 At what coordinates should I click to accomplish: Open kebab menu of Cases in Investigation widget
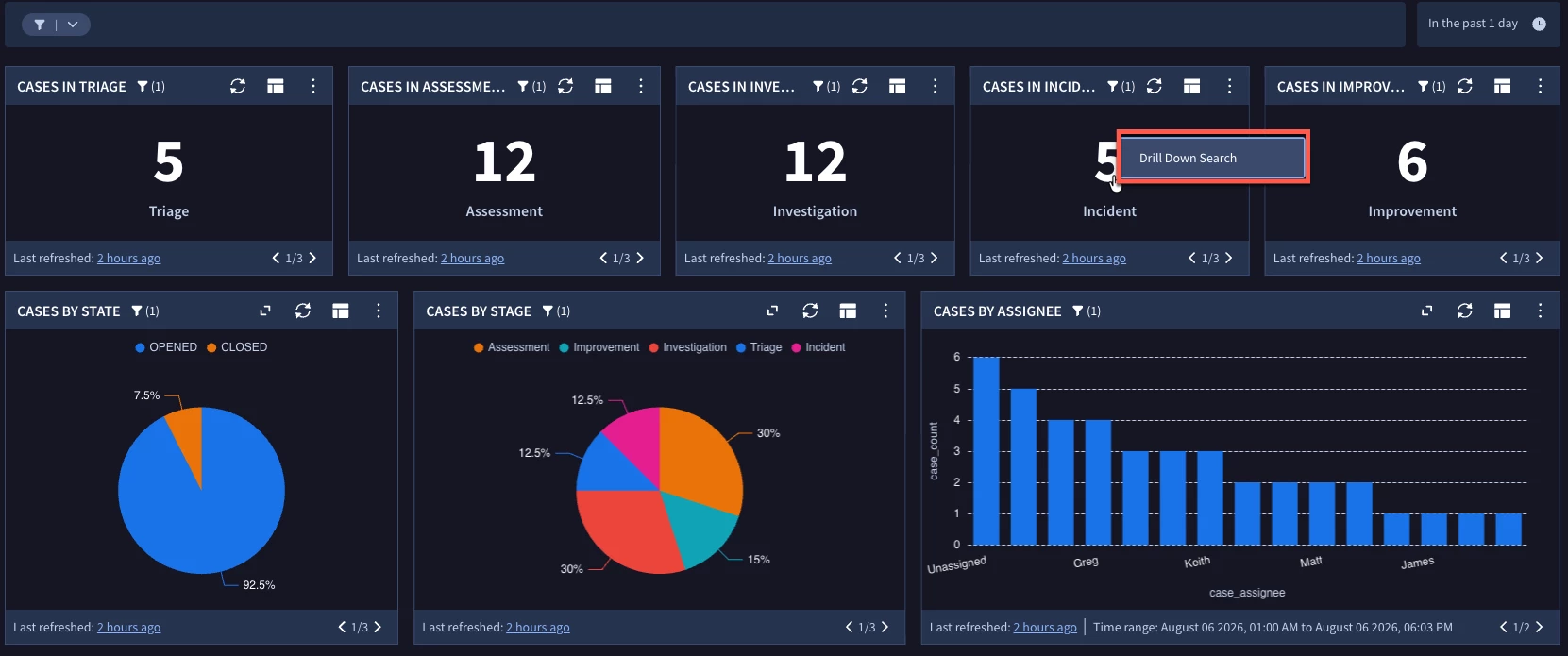coord(936,86)
